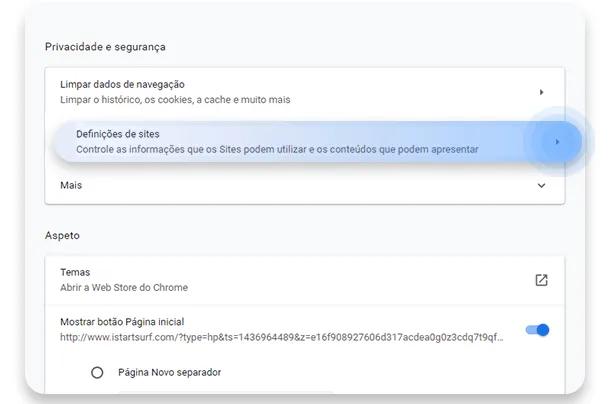Click the Privacidade e segurança section heading
The width and height of the screenshot is (610, 404).
click(105, 47)
